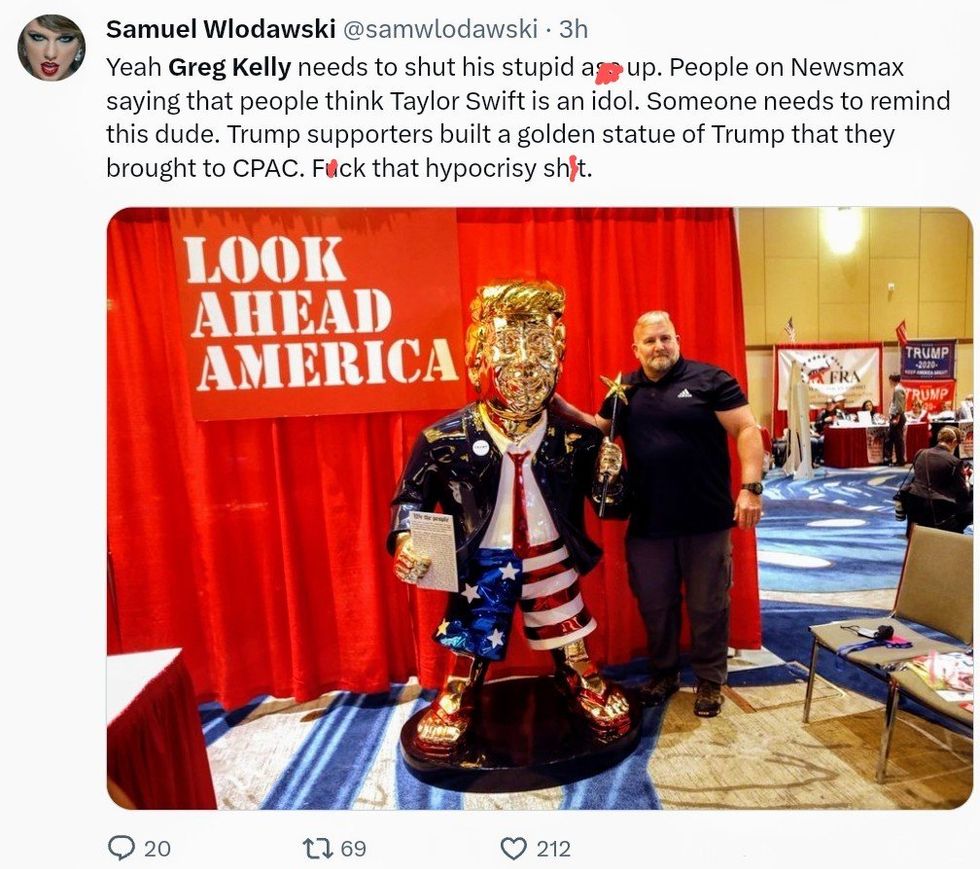Open Samuel Wlodawski's profile avatar
This screenshot has width=980, height=869.
(x=51, y=48)
